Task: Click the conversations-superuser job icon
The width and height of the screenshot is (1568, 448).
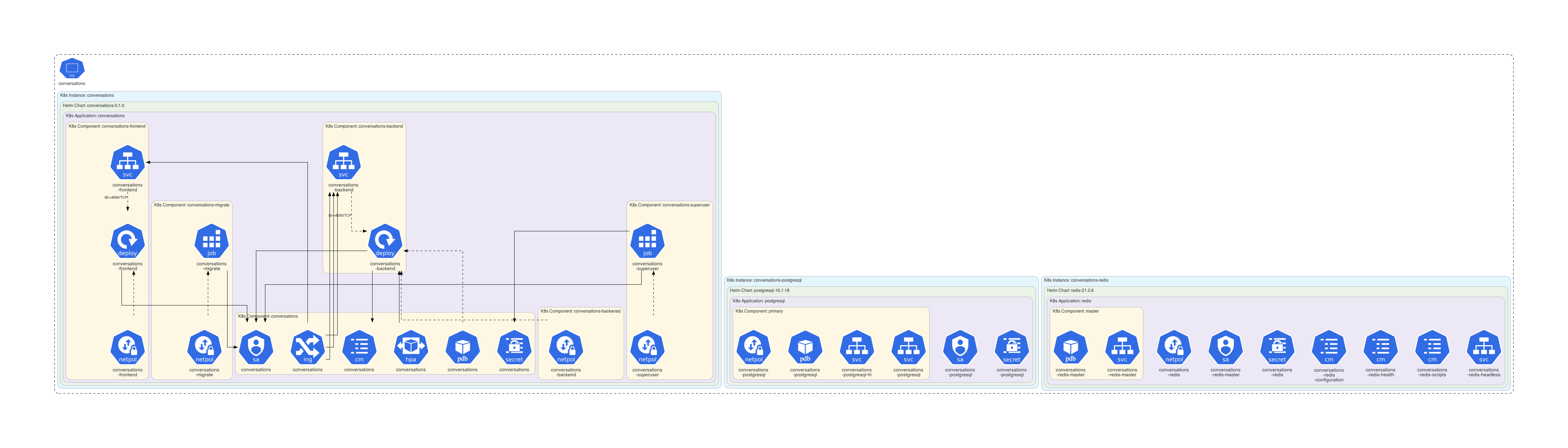Action: point(647,241)
